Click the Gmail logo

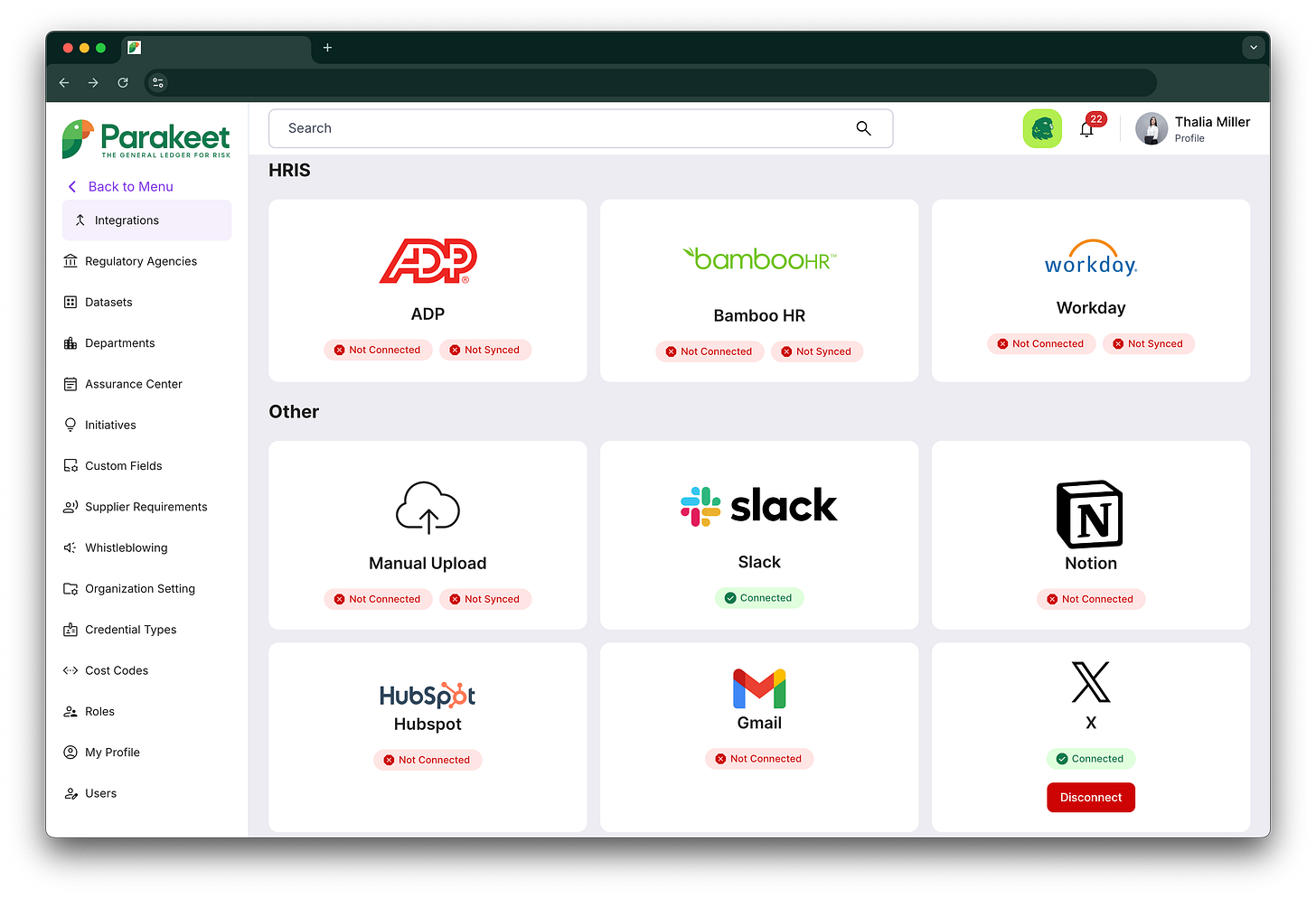[759, 688]
